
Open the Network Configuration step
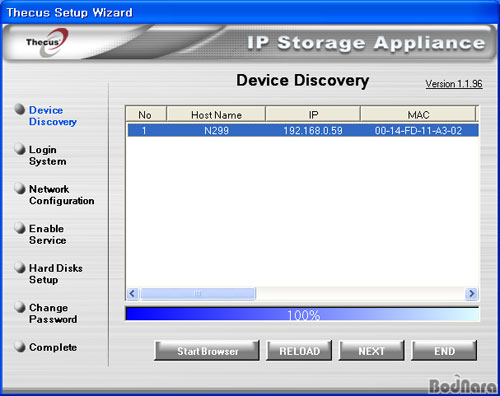pos(62,195)
